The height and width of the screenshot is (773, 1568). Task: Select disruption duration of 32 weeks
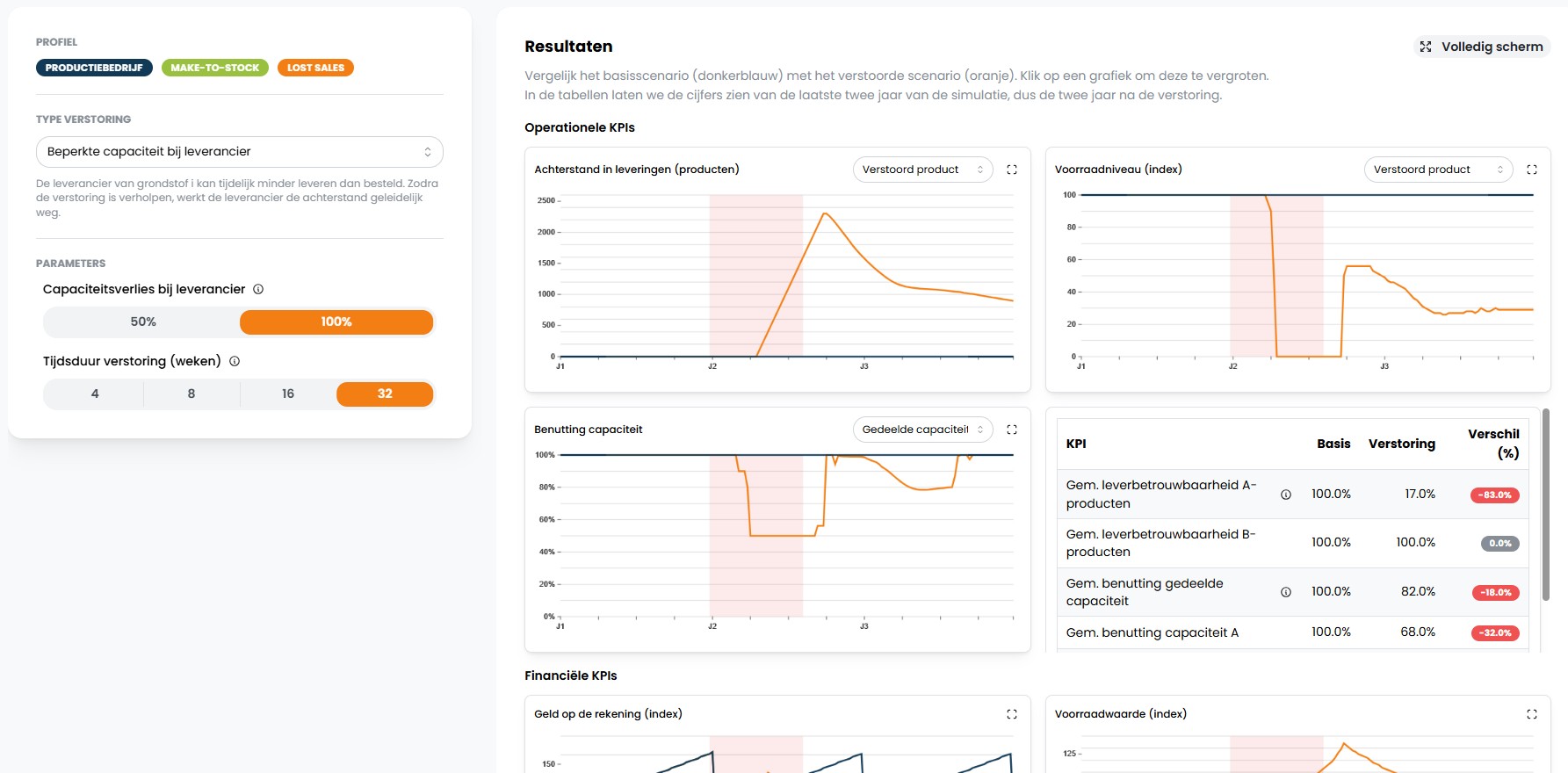(x=385, y=394)
